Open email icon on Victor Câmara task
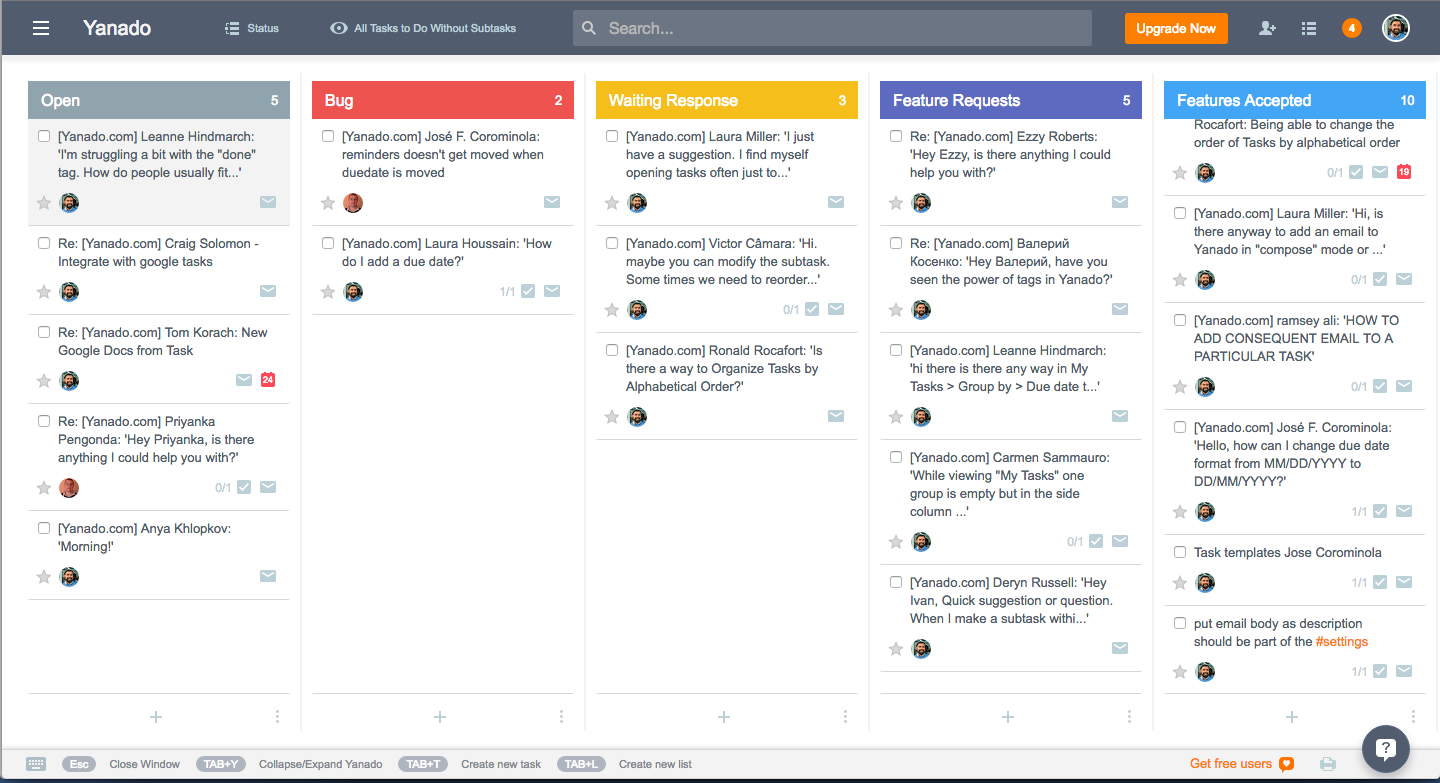The image size is (1440, 783). [836, 309]
